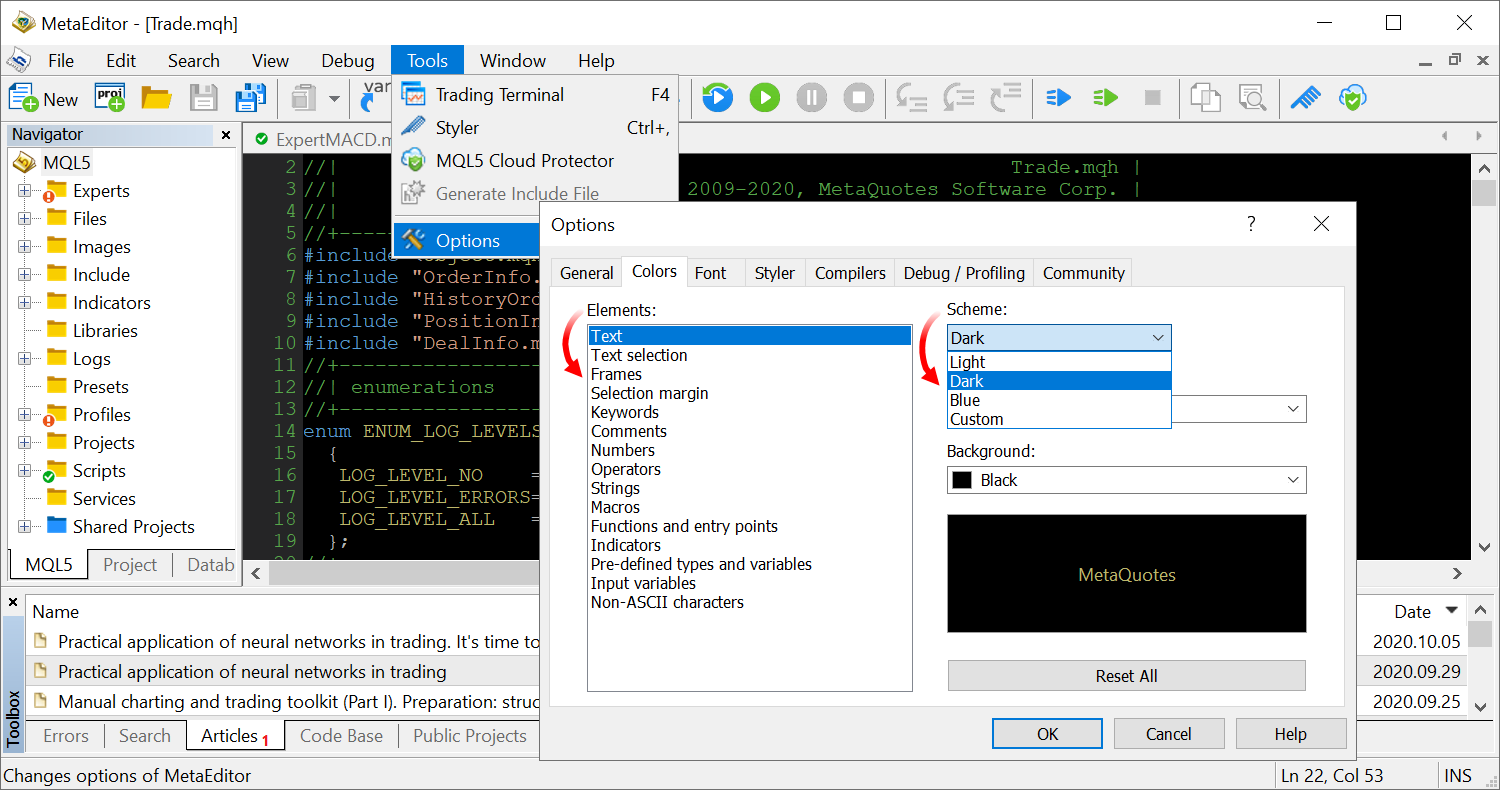Click the Save All disks icon
The image size is (1500, 790).
(250, 98)
